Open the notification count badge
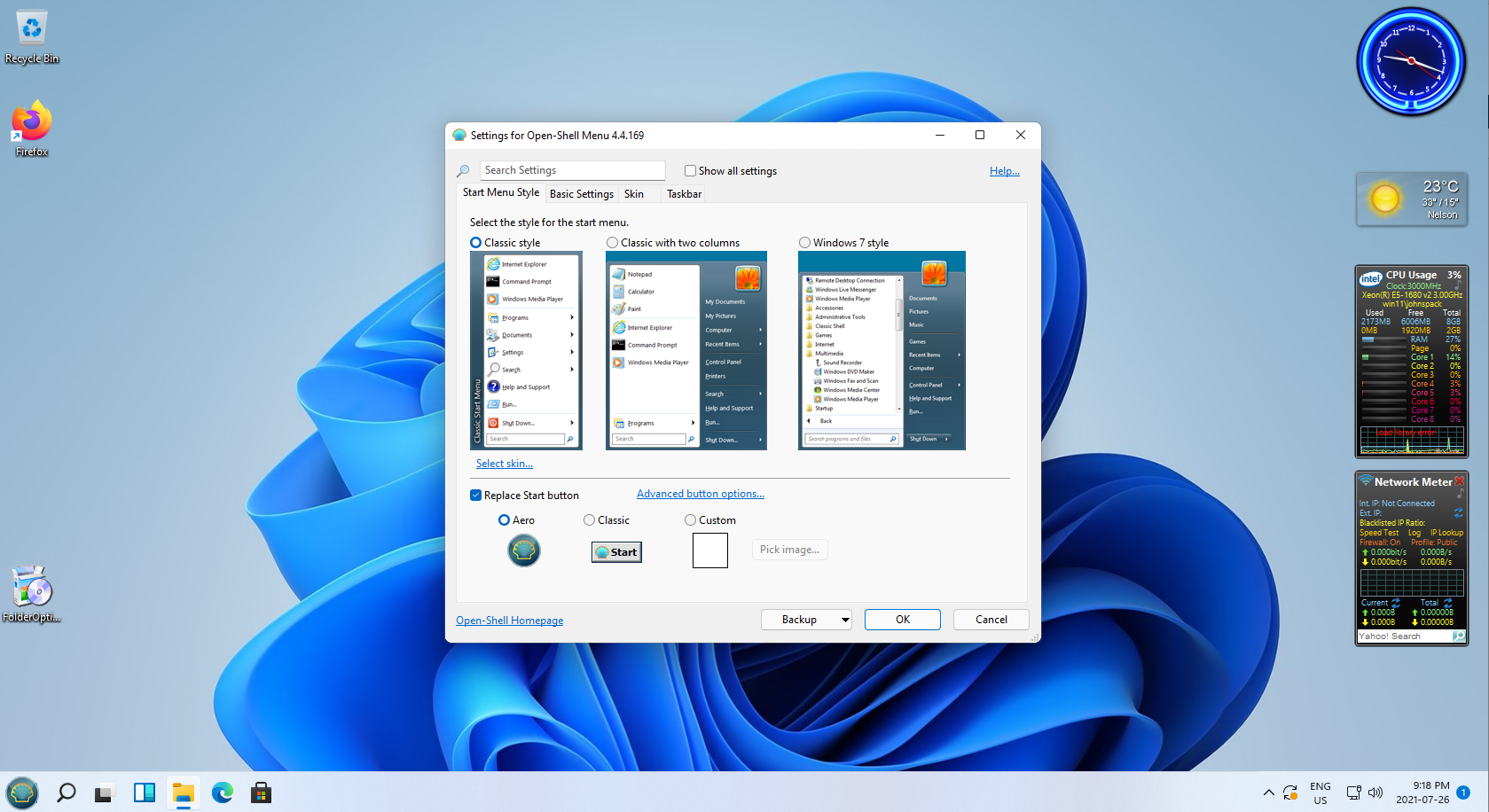 tap(1463, 792)
